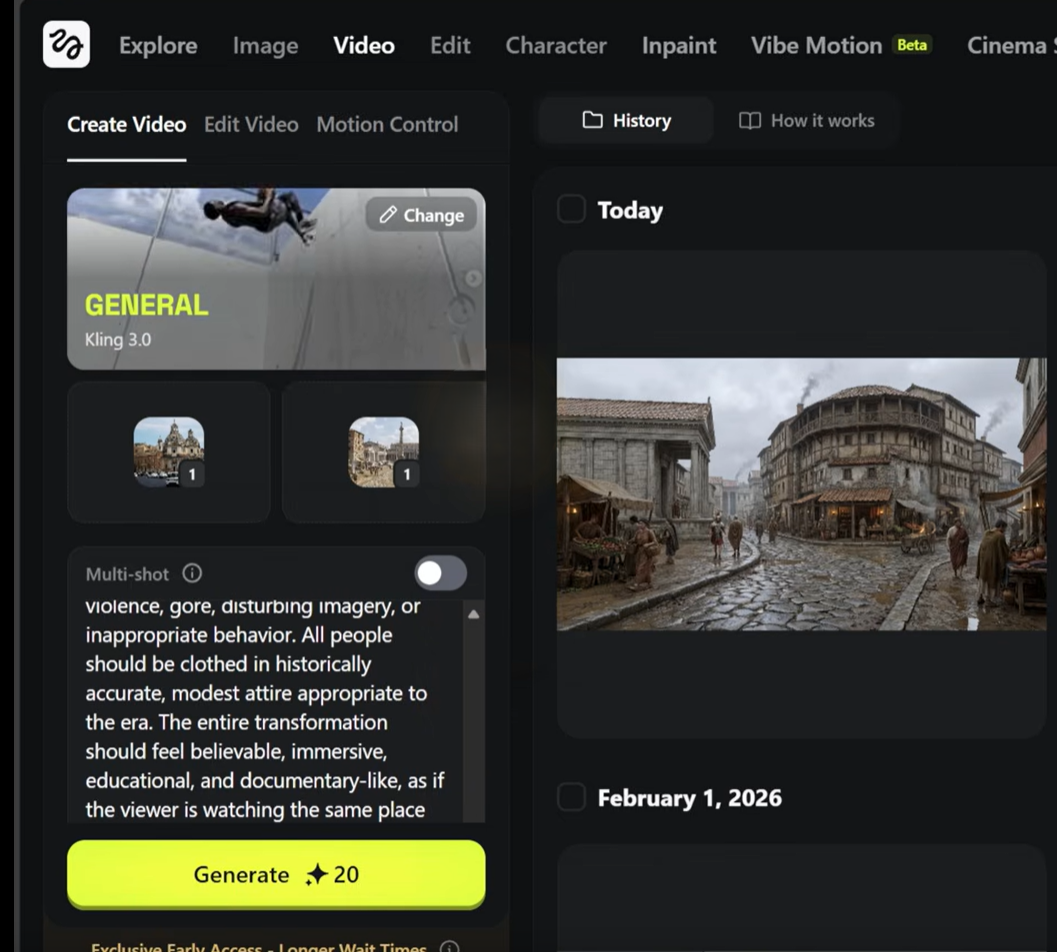Click the prompt scrollbar up arrow
Viewport: 1057px width, 952px height.
coord(473,614)
